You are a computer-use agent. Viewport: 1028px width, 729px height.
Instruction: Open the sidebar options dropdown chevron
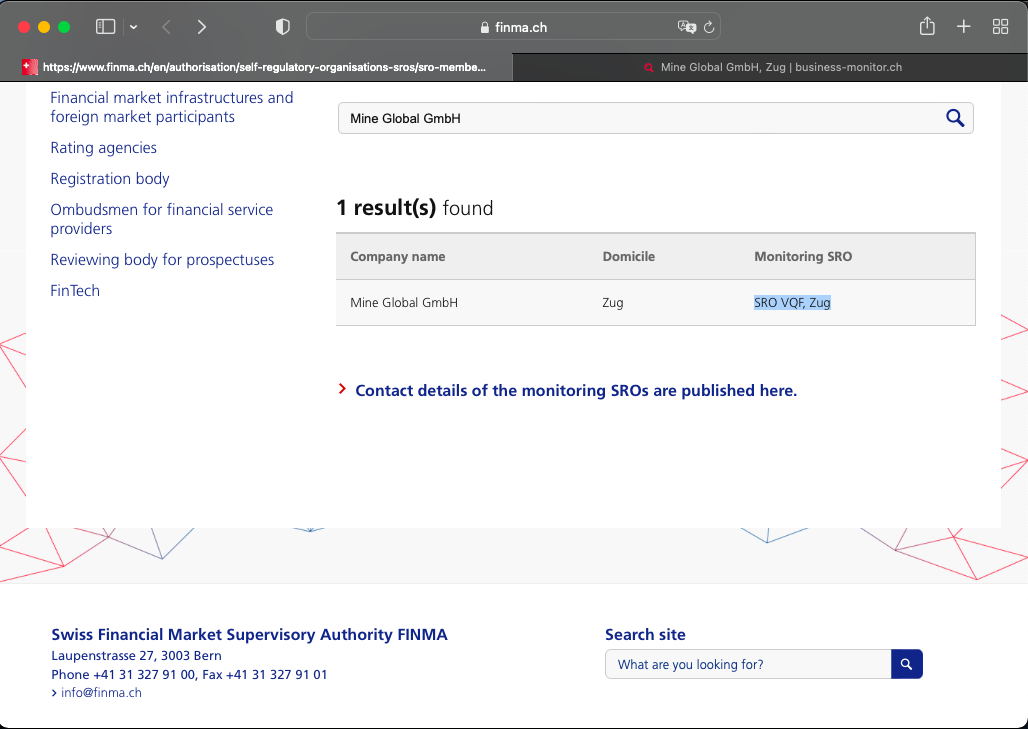[134, 27]
